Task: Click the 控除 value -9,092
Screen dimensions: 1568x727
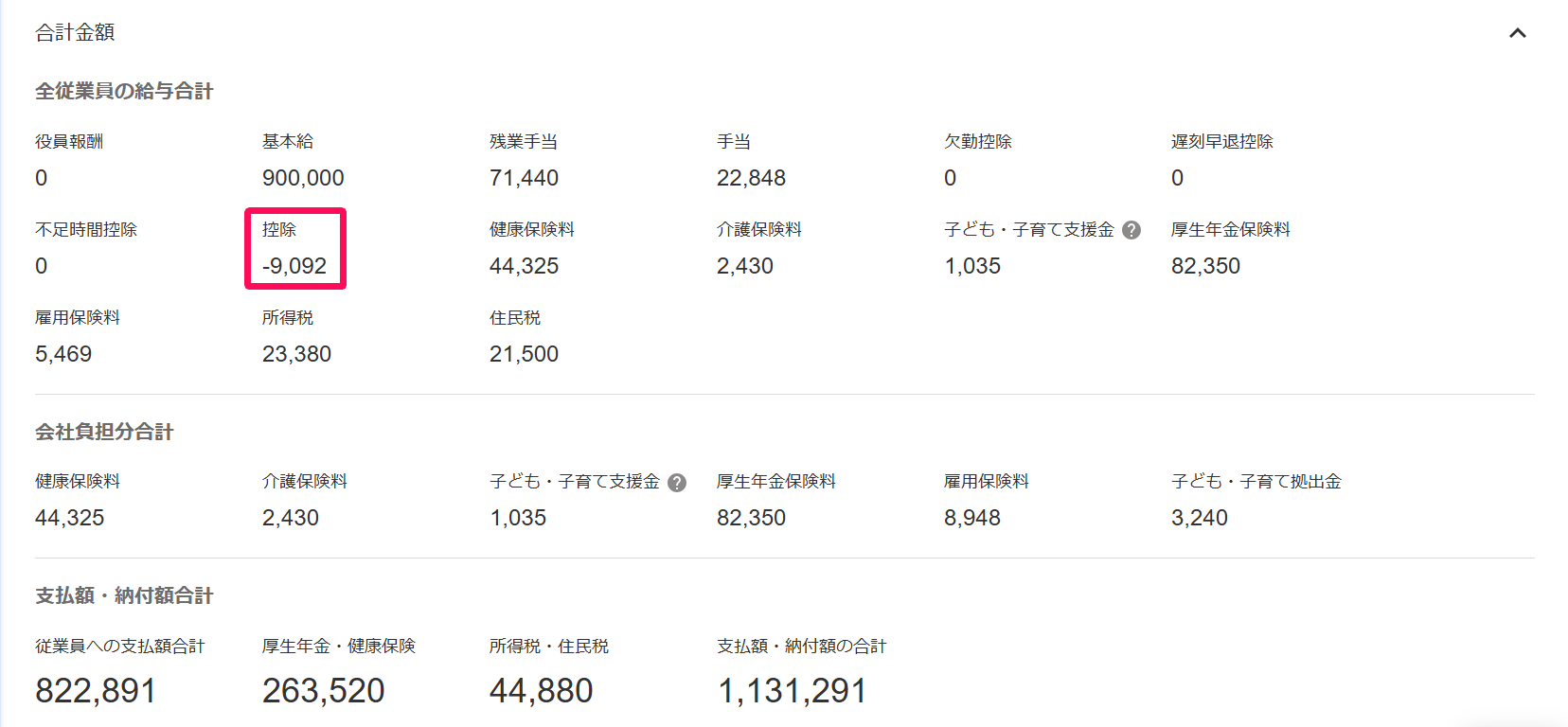Action: point(294,266)
